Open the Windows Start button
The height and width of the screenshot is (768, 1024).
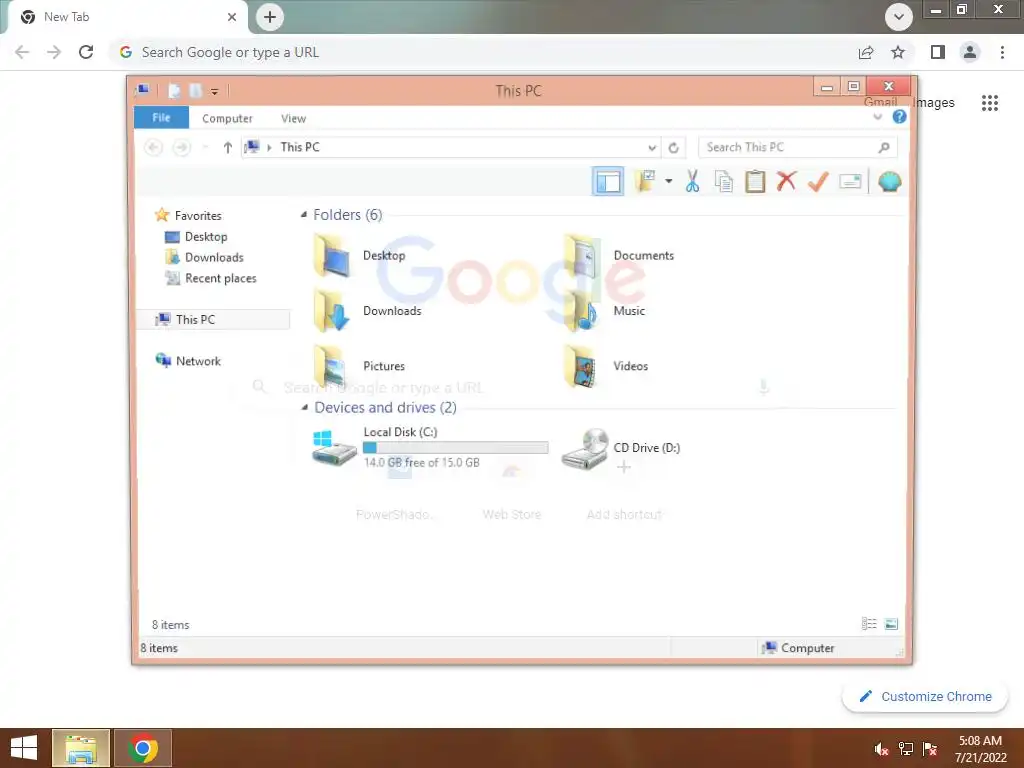pyautogui.click(x=24, y=748)
